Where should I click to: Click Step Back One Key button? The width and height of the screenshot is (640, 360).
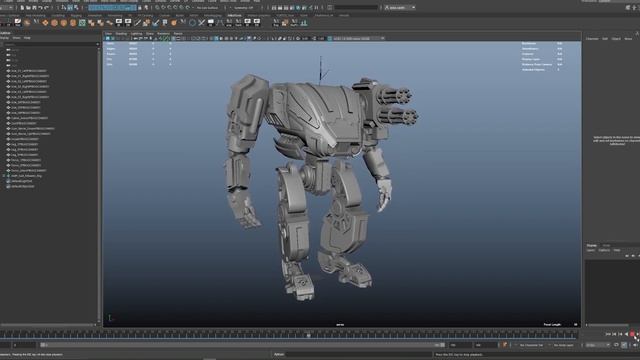(614, 334)
